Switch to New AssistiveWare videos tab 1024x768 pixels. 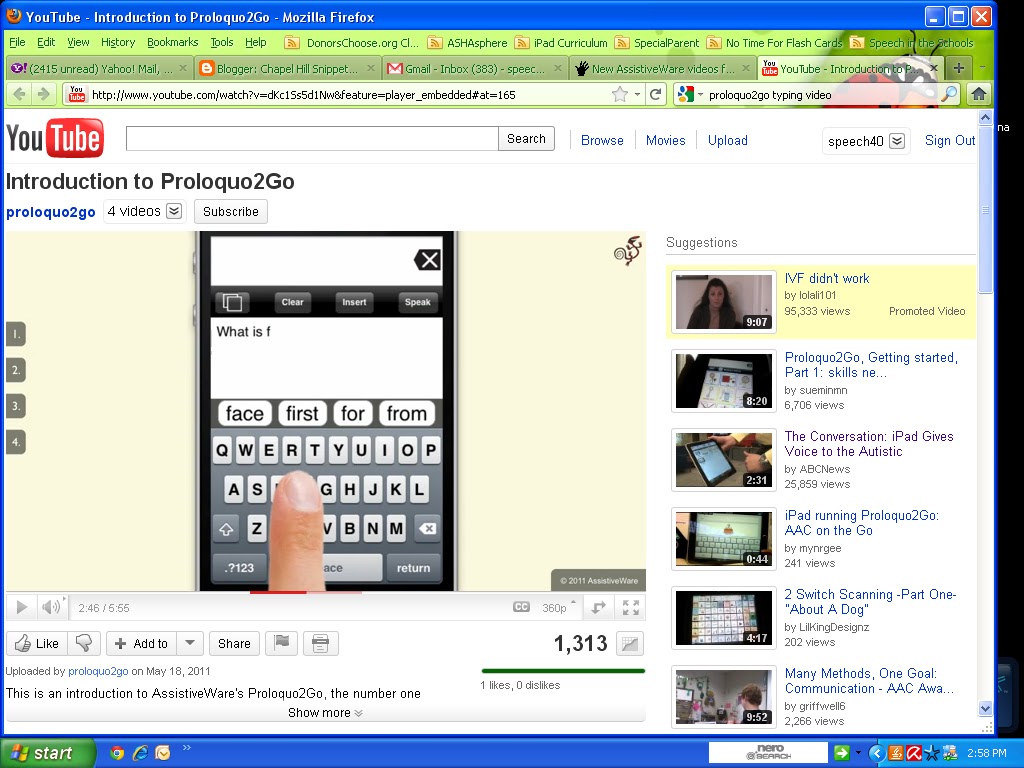tap(662, 69)
